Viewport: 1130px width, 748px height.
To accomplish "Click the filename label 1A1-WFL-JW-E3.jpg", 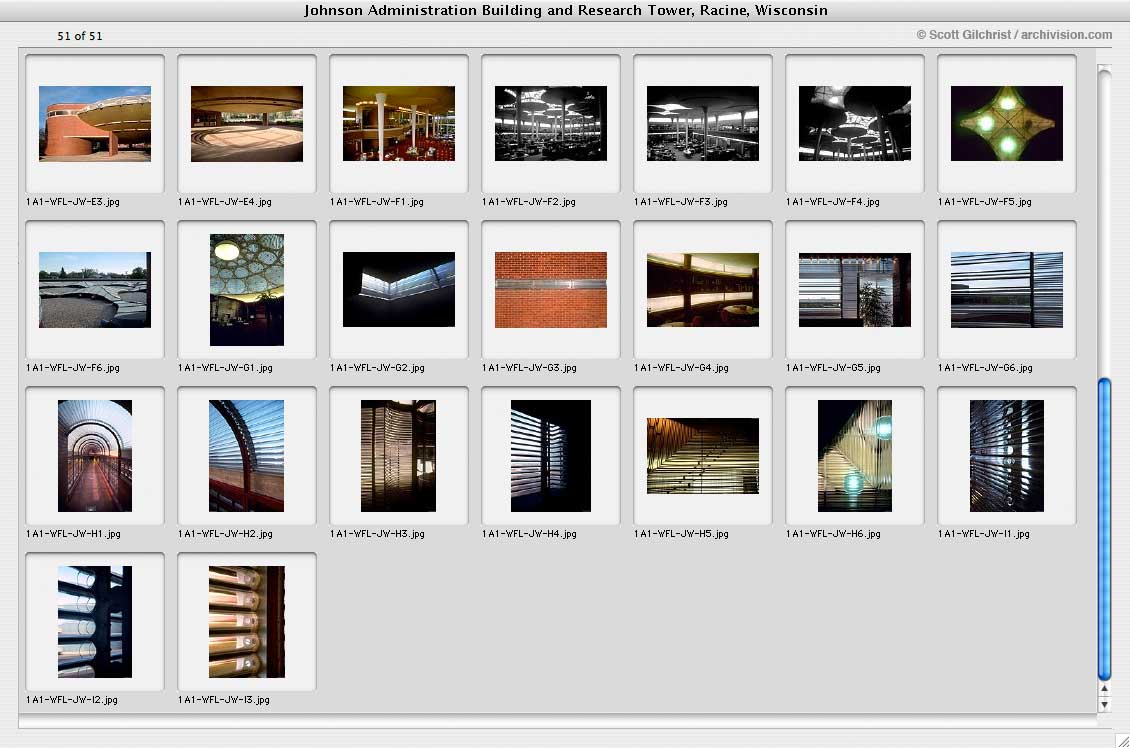I will coord(73,202).
